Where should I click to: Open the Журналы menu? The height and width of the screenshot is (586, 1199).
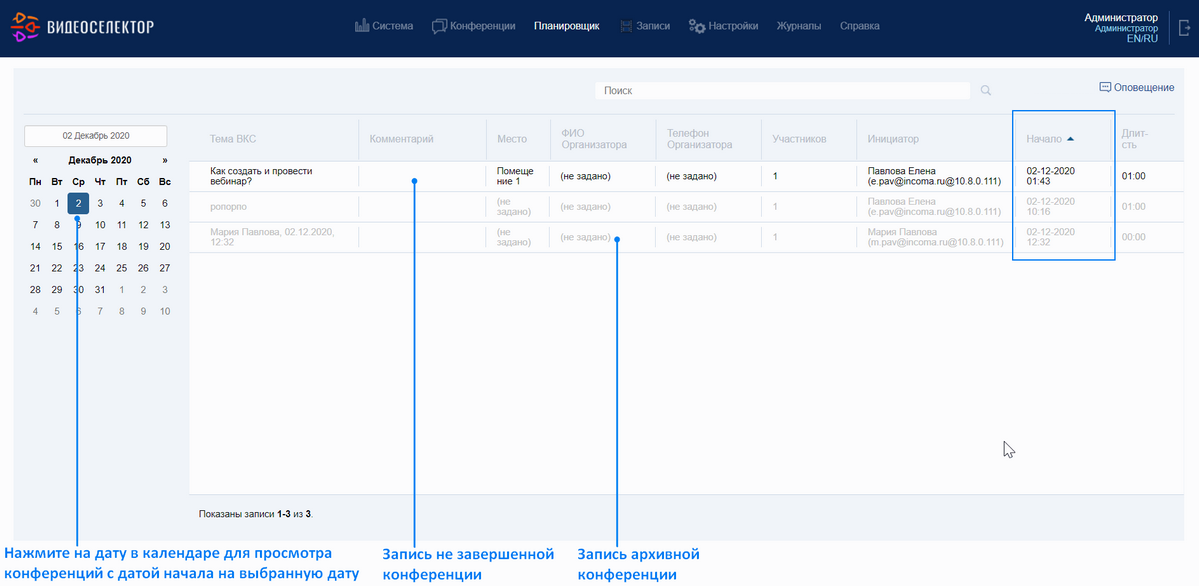(x=799, y=26)
